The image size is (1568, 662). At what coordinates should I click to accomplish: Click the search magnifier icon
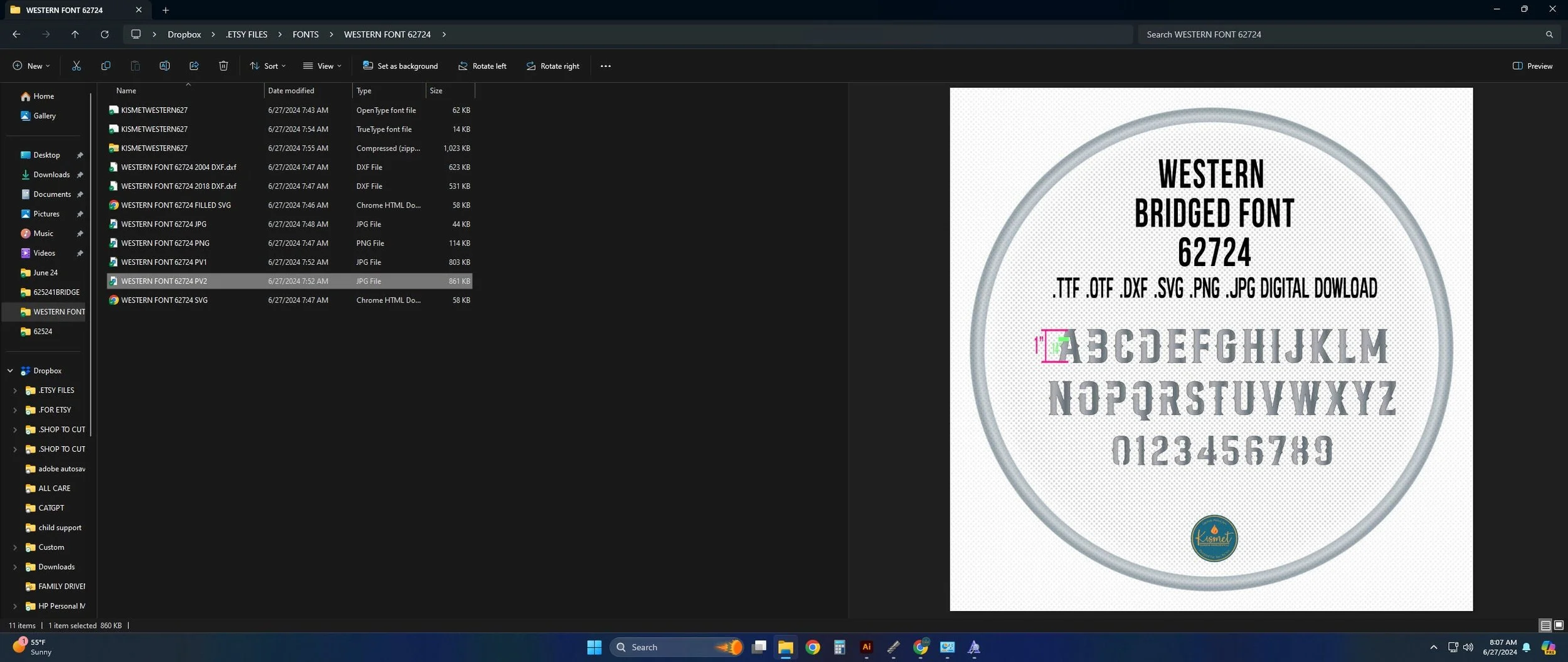pos(1549,35)
